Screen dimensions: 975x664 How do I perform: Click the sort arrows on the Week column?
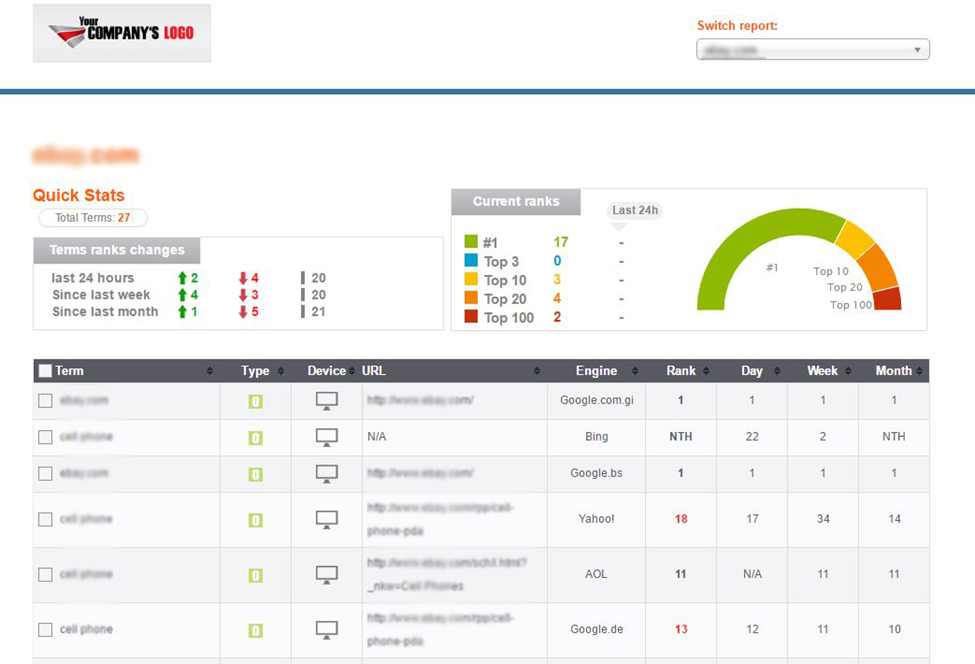848,371
